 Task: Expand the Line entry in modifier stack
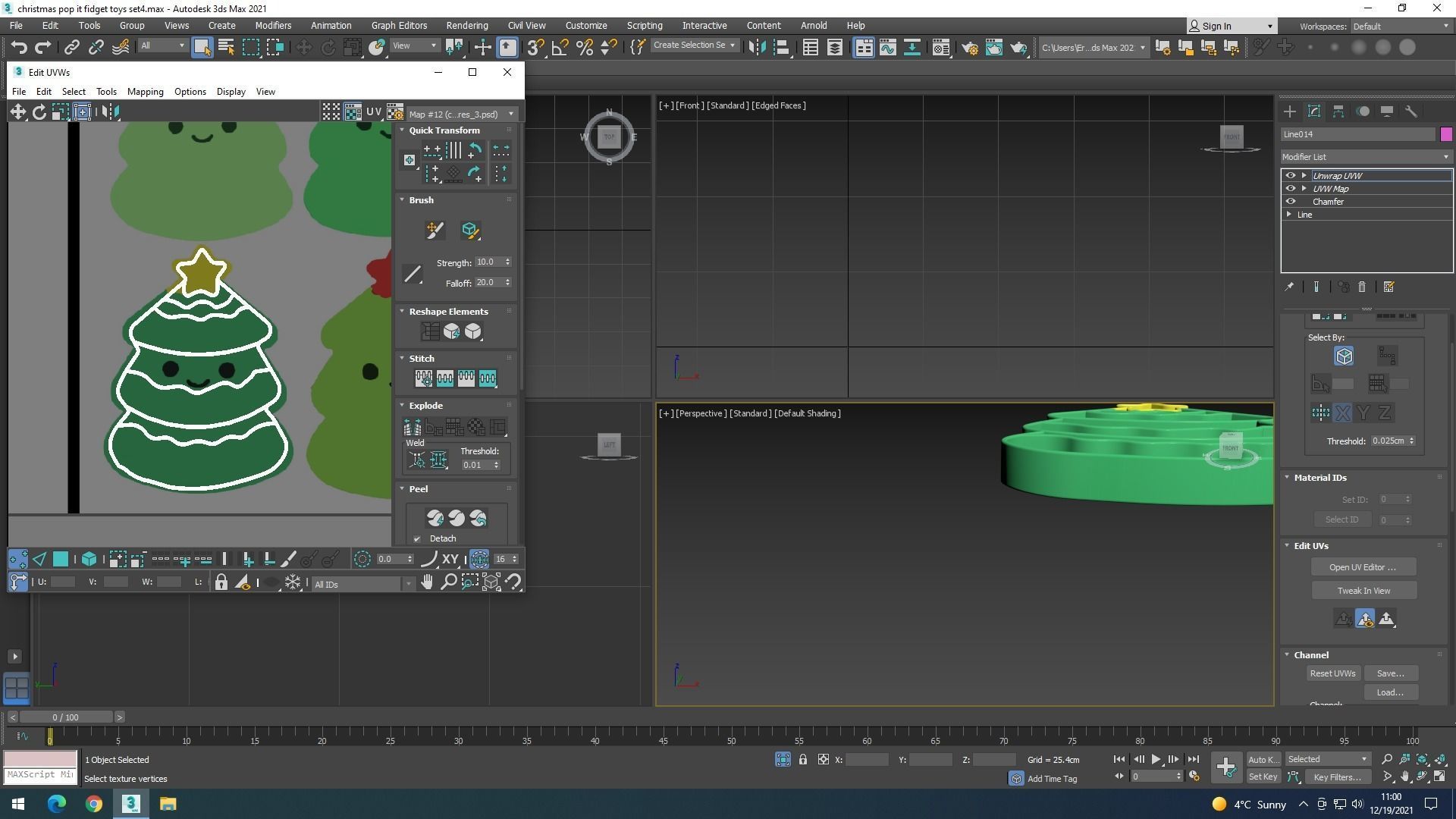(1289, 215)
